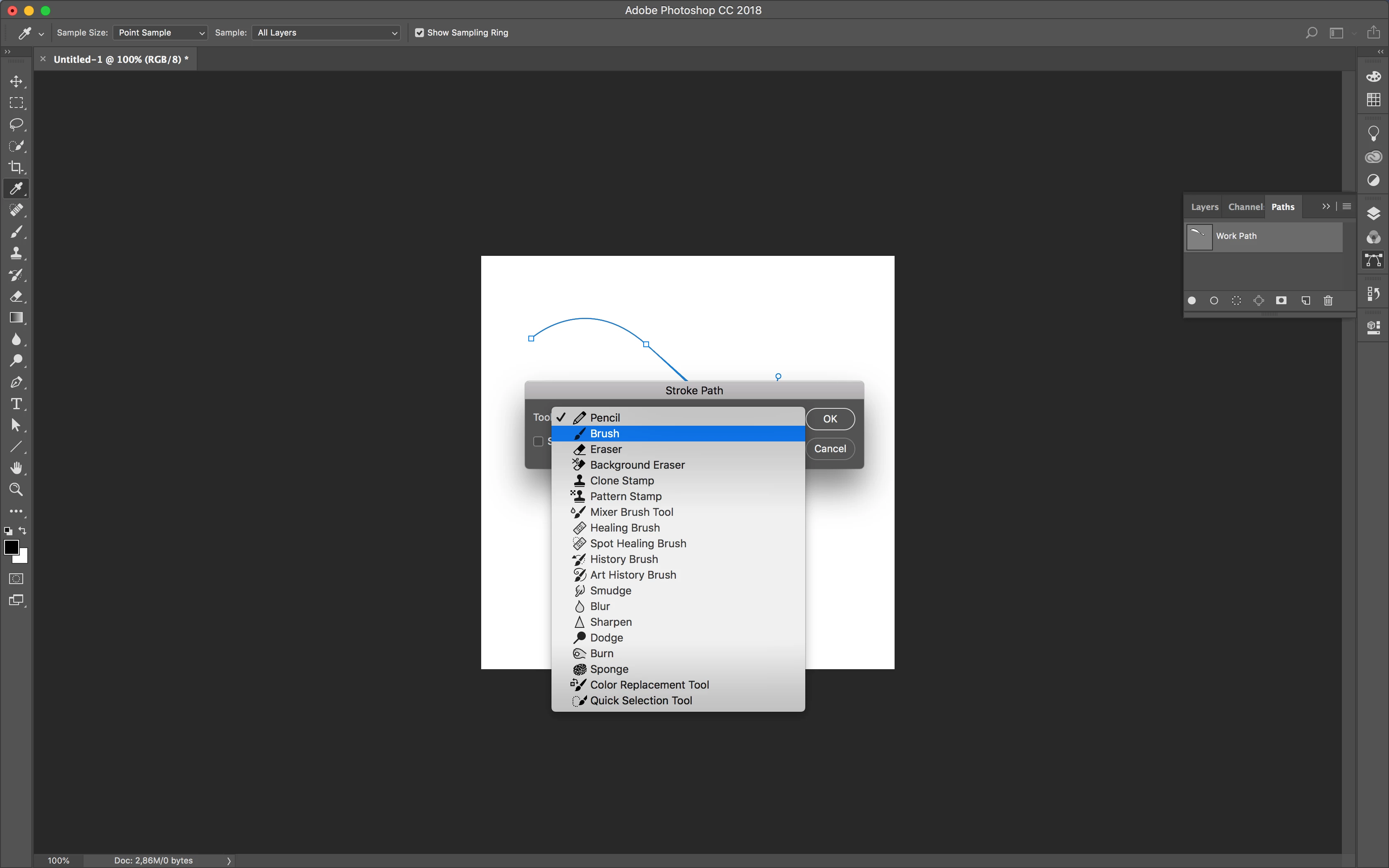Click OK in Stroke Path dialog

tap(830, 419)
